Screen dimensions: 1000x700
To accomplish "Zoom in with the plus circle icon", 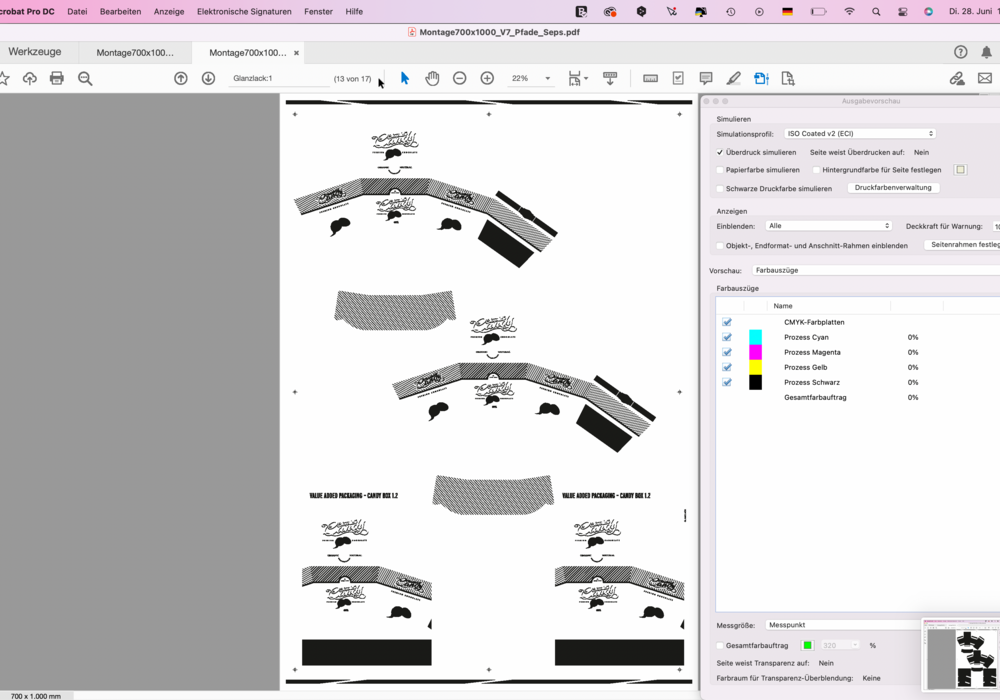I will [487, 78].
